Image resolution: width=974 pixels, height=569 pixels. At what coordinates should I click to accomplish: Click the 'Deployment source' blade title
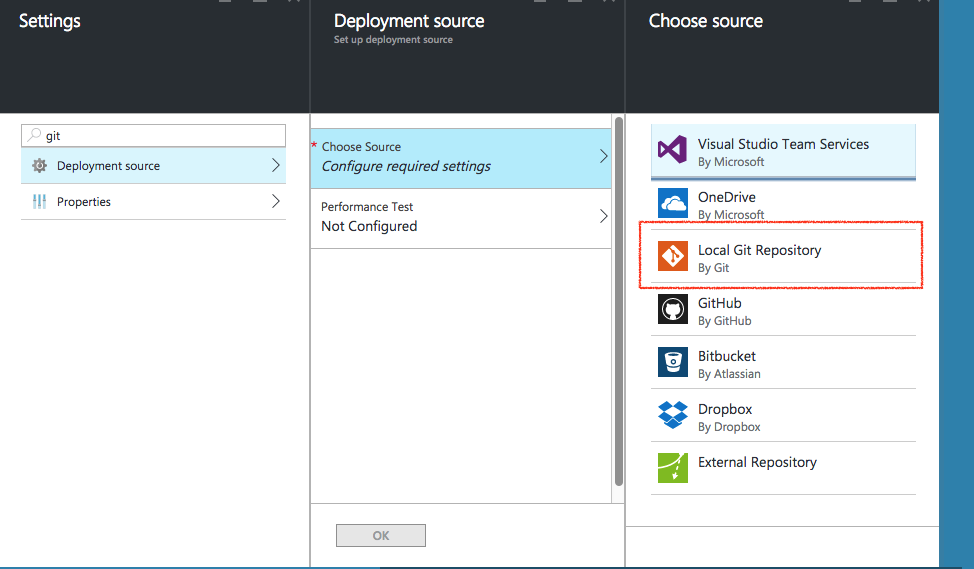coord(409,21)
